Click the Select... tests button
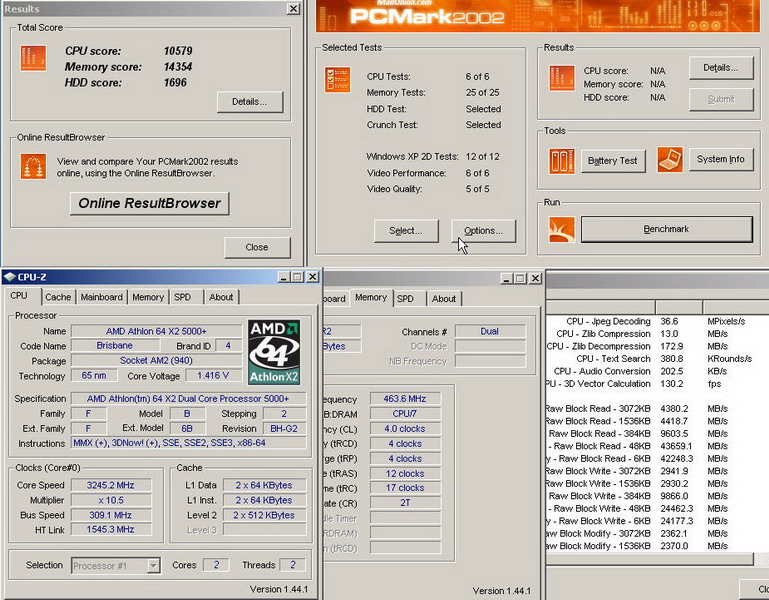This screenshot has width=769, height=600. point(406,231)
